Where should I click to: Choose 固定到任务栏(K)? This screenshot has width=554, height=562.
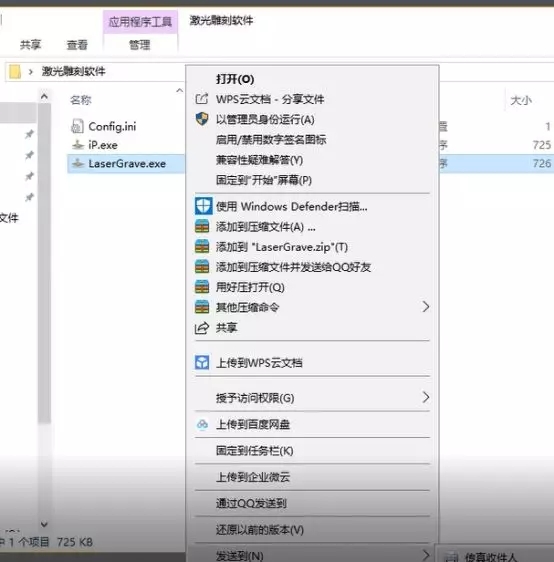(x=254, y=451)
